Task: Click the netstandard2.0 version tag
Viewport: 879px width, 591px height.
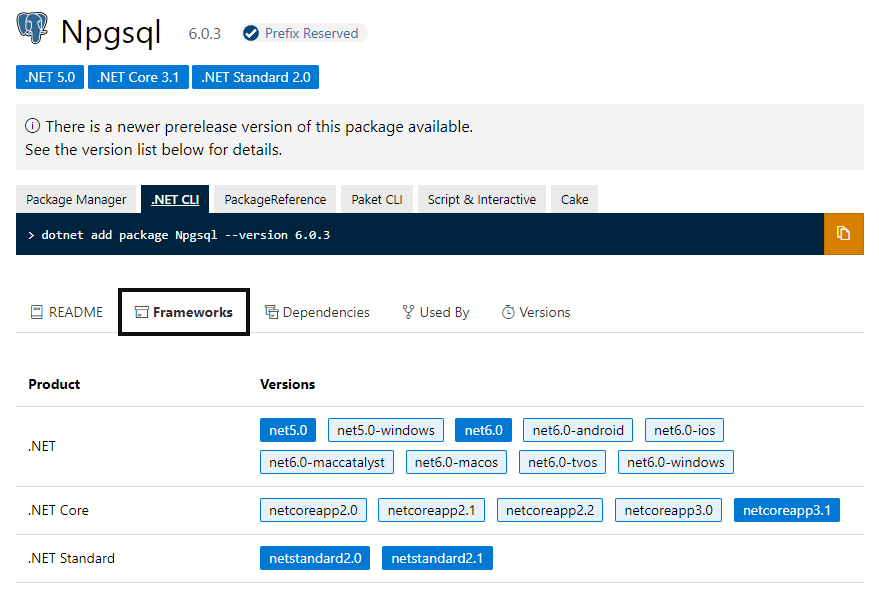Action: 315,558
